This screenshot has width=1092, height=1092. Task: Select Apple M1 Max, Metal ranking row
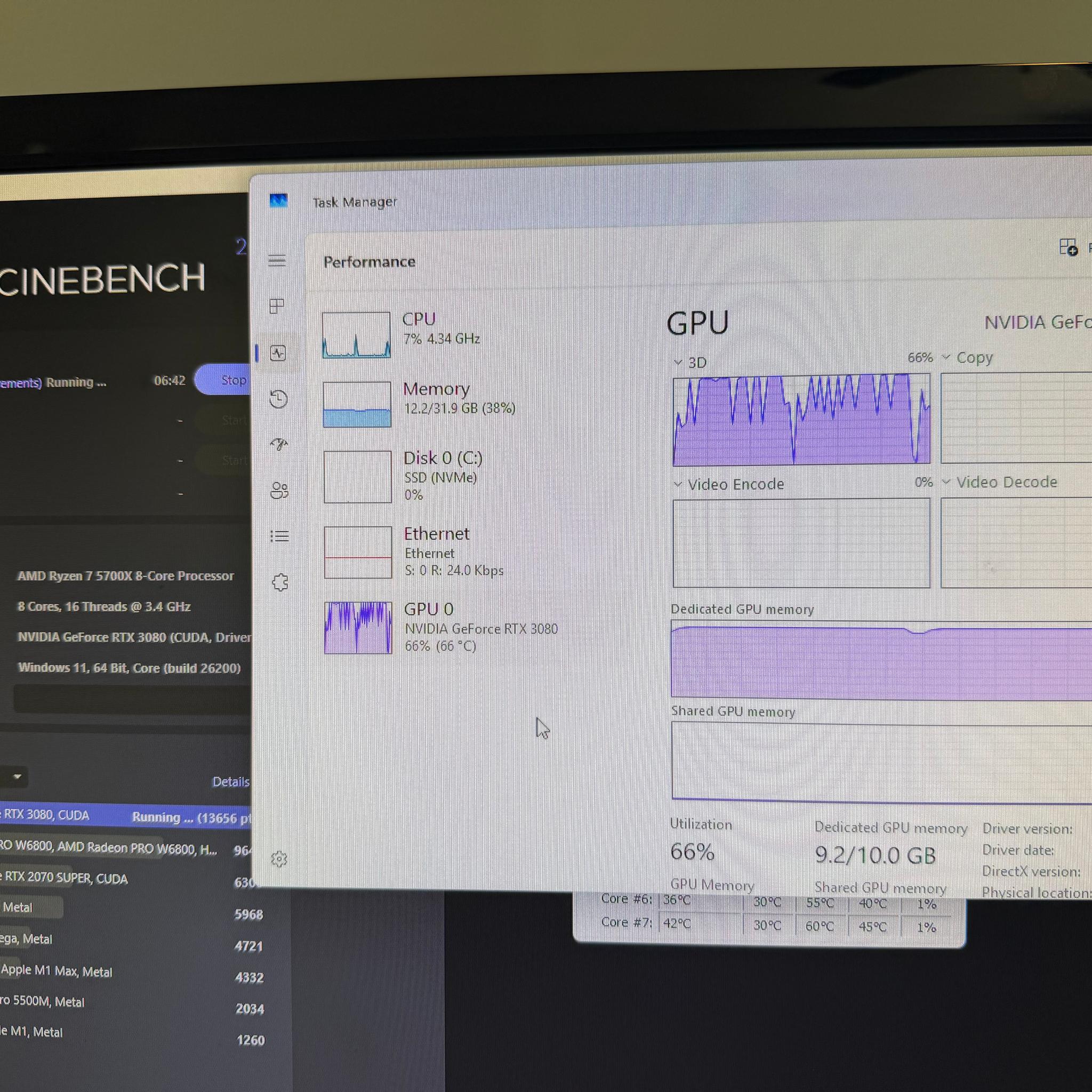pos(132,973)
